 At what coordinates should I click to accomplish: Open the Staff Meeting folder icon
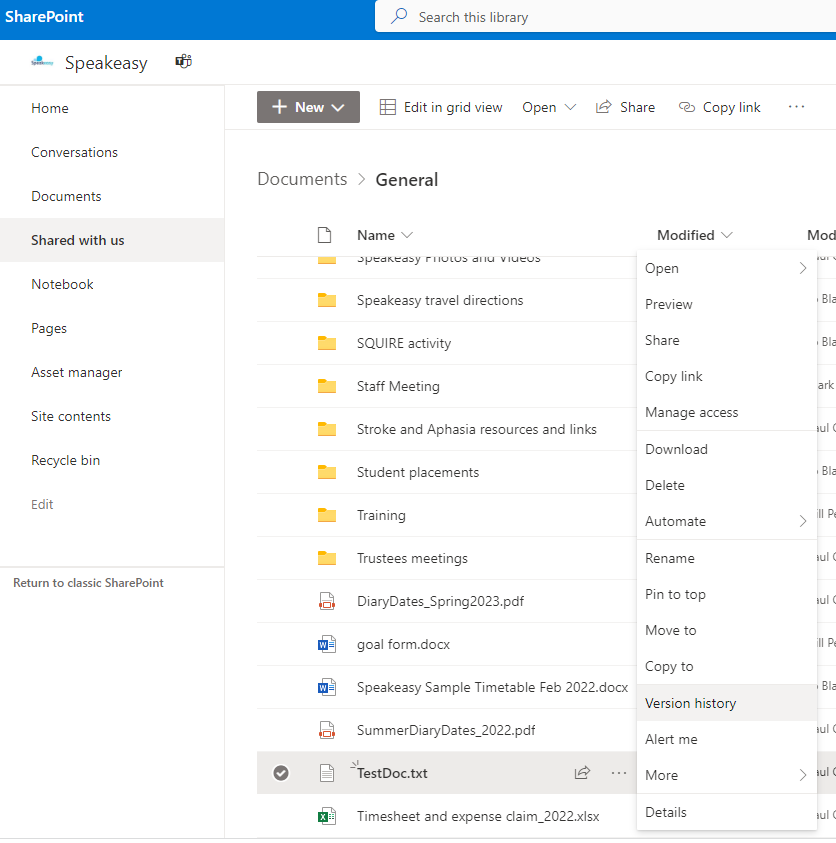[327, 386]
